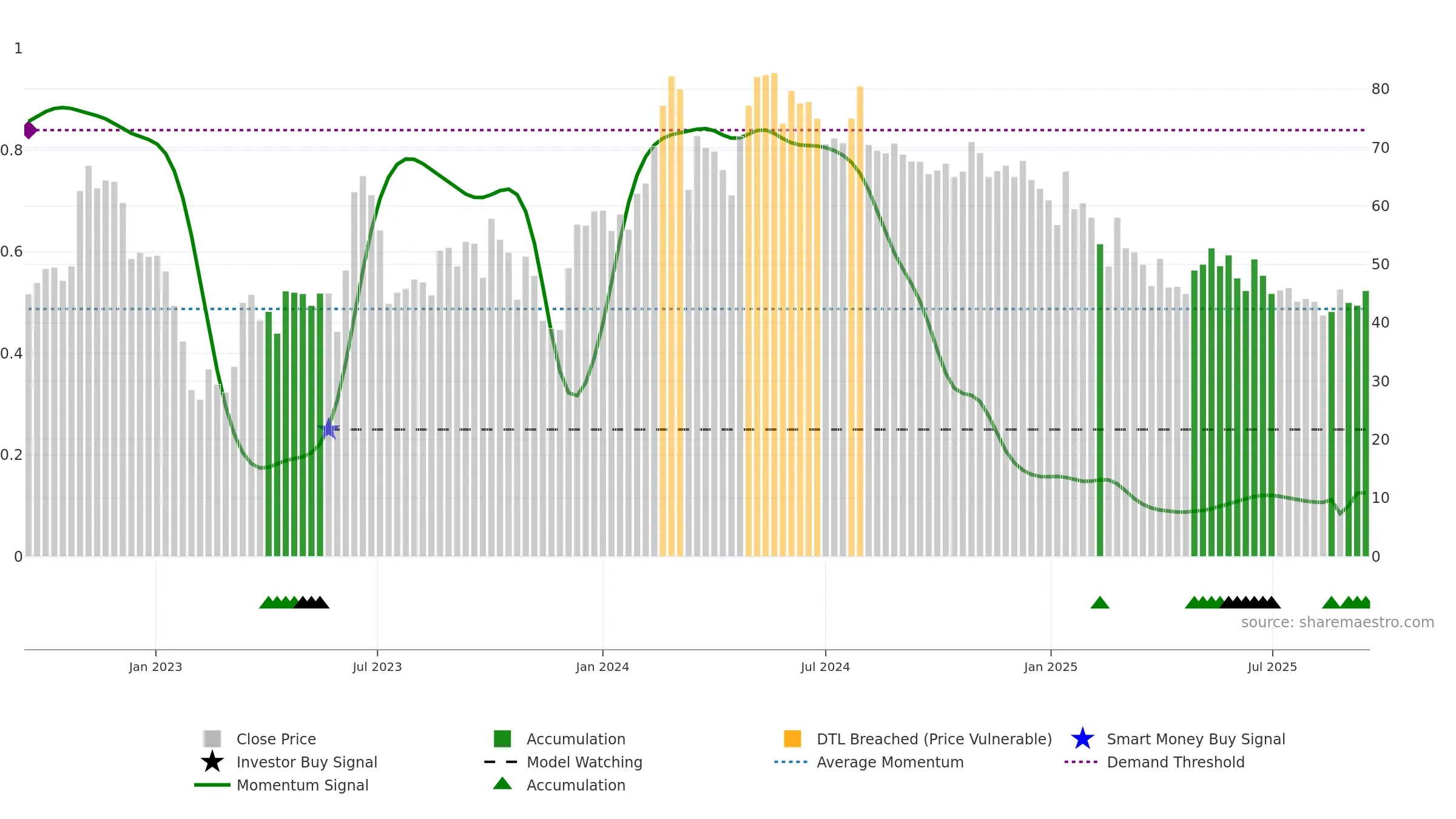Click the green Accumulation square swatch in legend

pos(502,738)
